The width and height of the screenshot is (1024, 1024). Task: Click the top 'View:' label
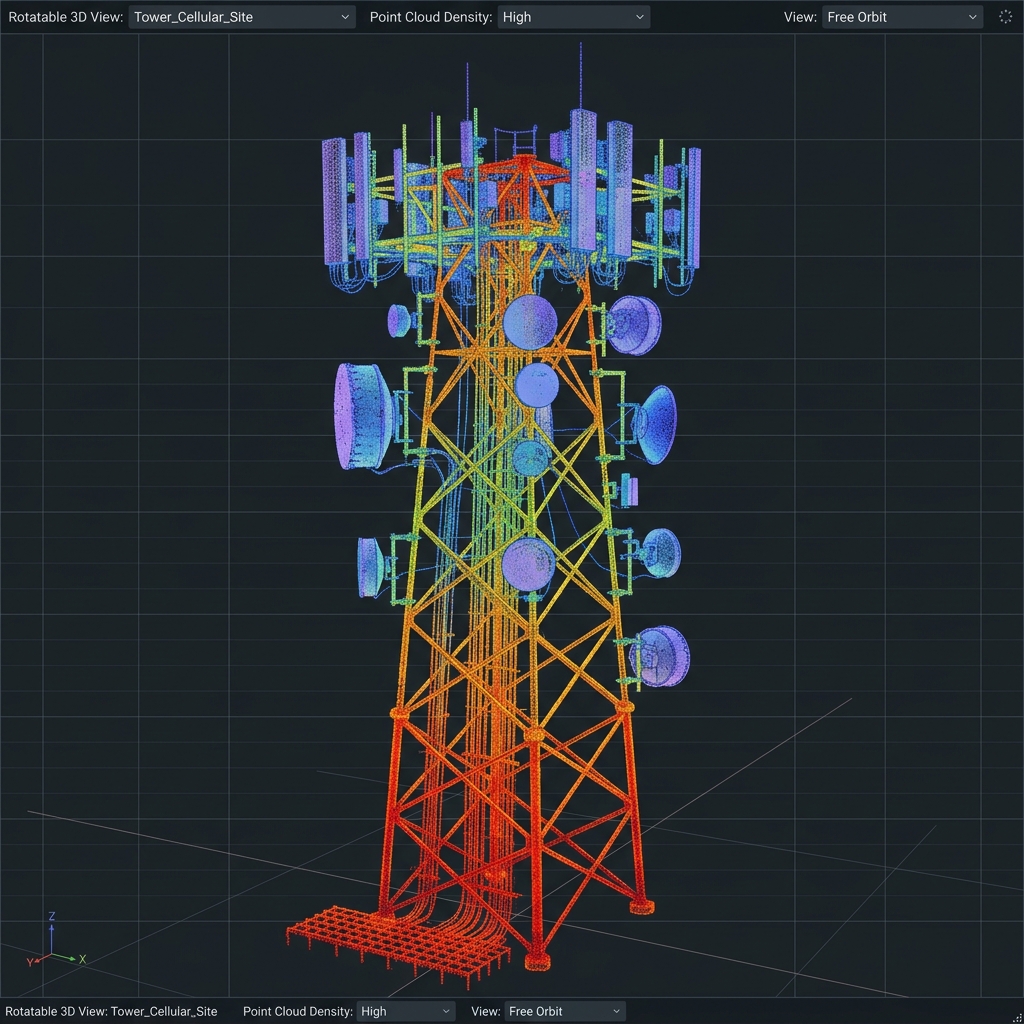click(800, 17)
